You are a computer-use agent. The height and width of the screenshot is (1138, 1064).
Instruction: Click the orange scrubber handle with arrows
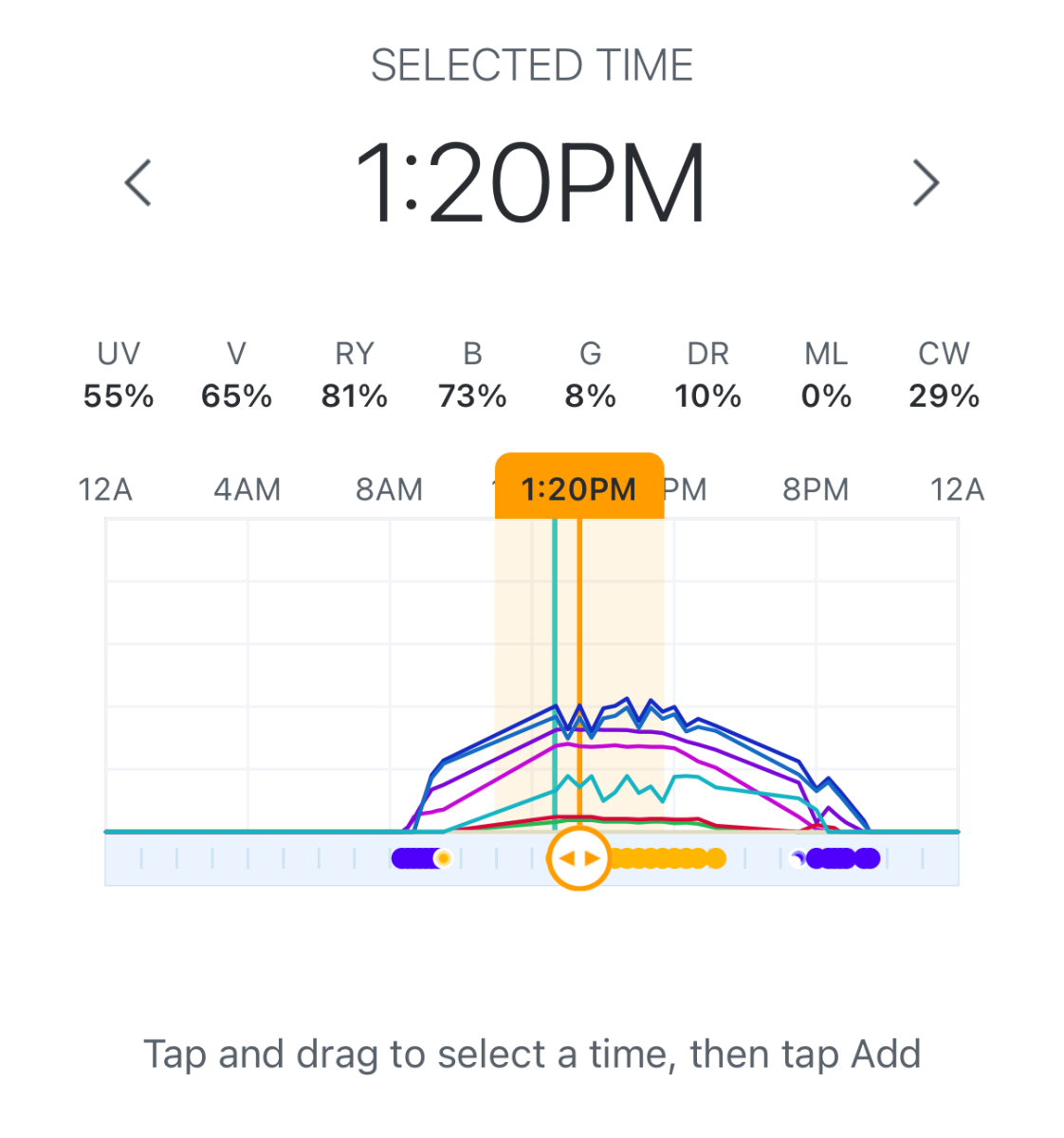[578, 858]
